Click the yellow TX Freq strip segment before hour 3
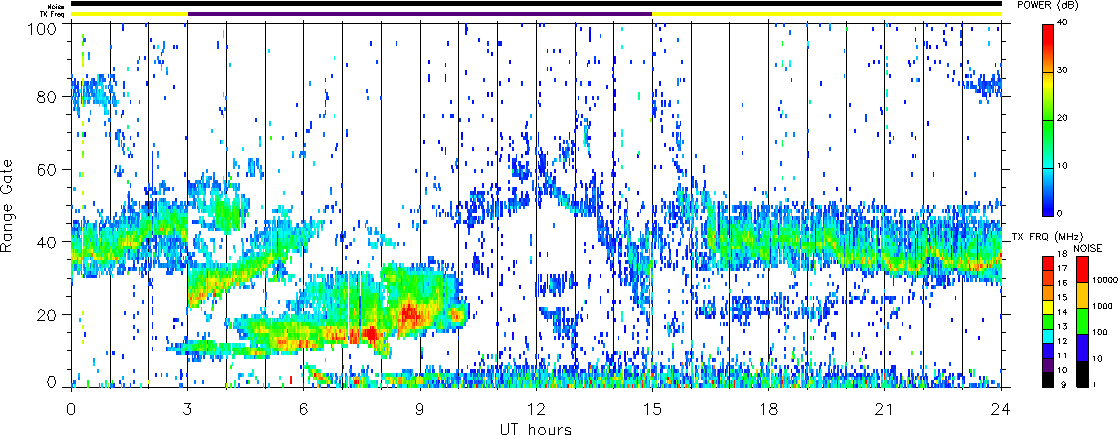The width and height of the screenshot is (1118, 435). (129, 14)
